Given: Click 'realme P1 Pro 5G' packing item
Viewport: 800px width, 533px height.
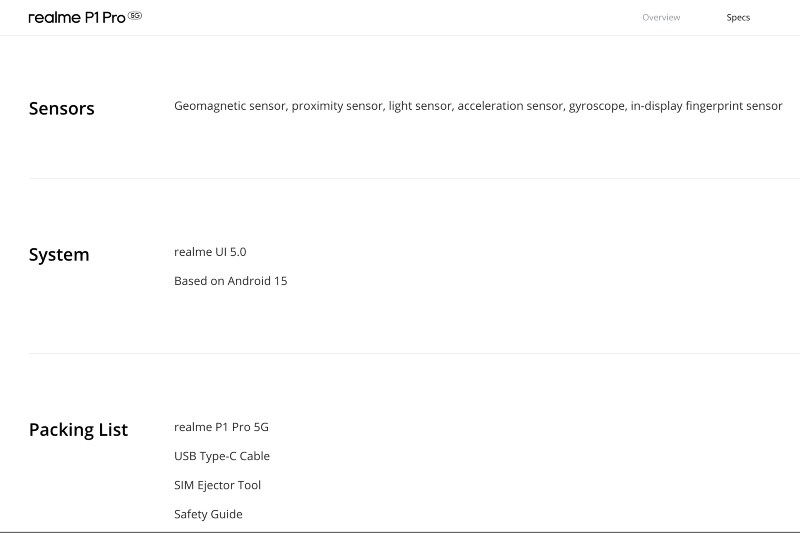Looking at the screenshot, I should point(221,427).
